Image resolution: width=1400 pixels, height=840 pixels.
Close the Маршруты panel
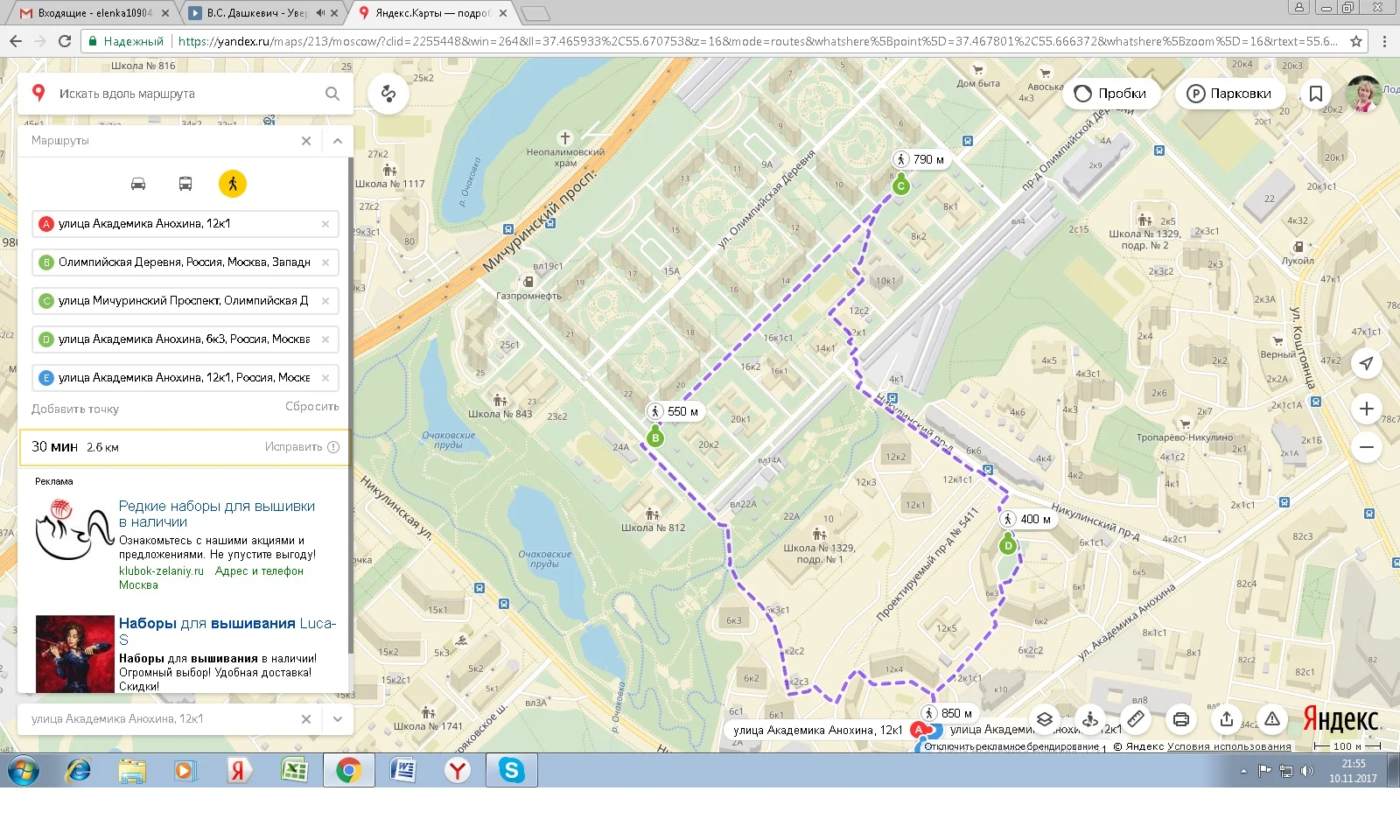point(306,141)
